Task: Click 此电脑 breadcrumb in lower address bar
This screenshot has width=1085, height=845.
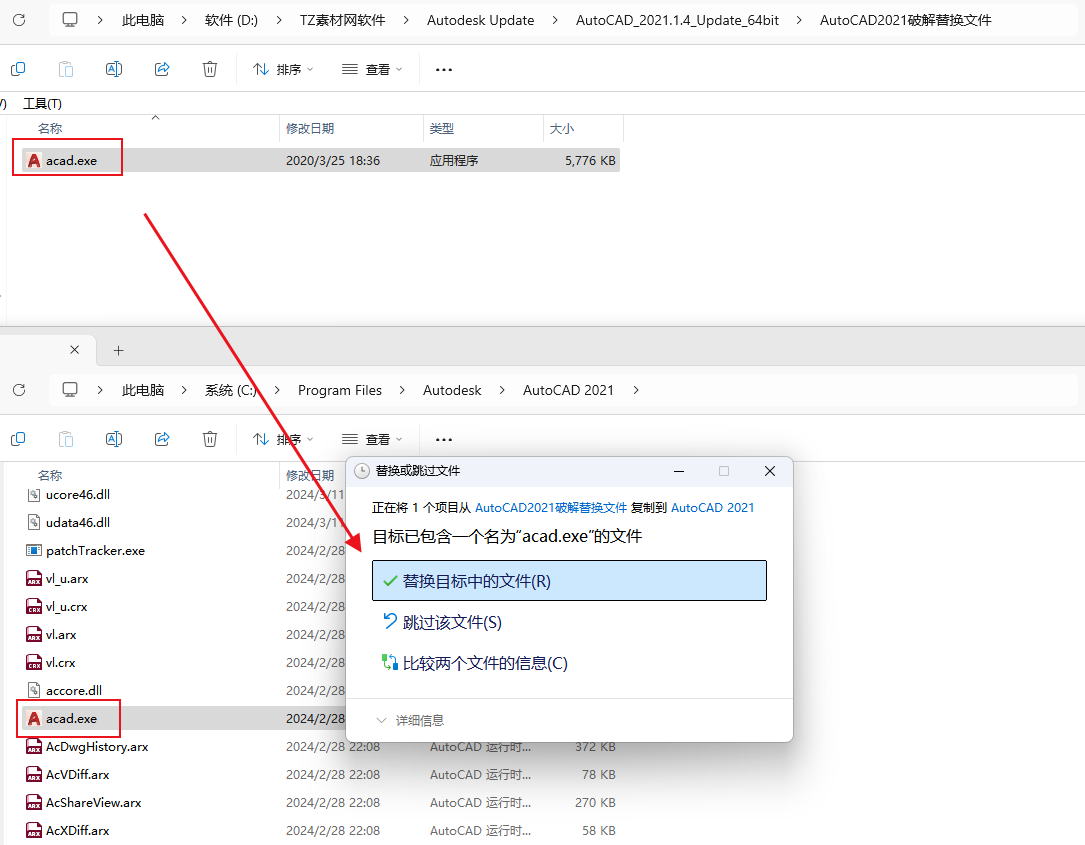Action: click(143, 390)
